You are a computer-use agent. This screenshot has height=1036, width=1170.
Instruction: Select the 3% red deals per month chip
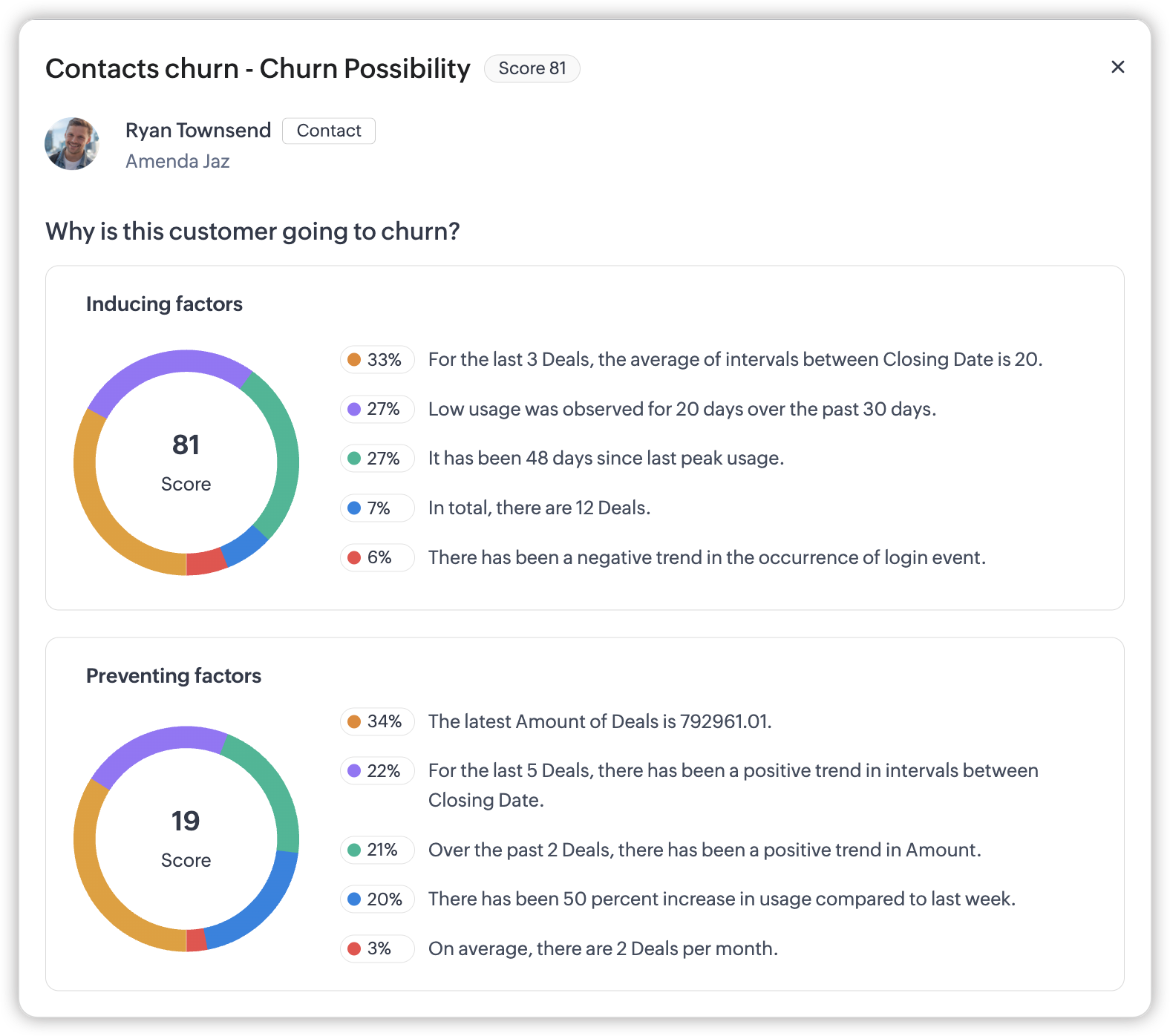click(377, 948)
